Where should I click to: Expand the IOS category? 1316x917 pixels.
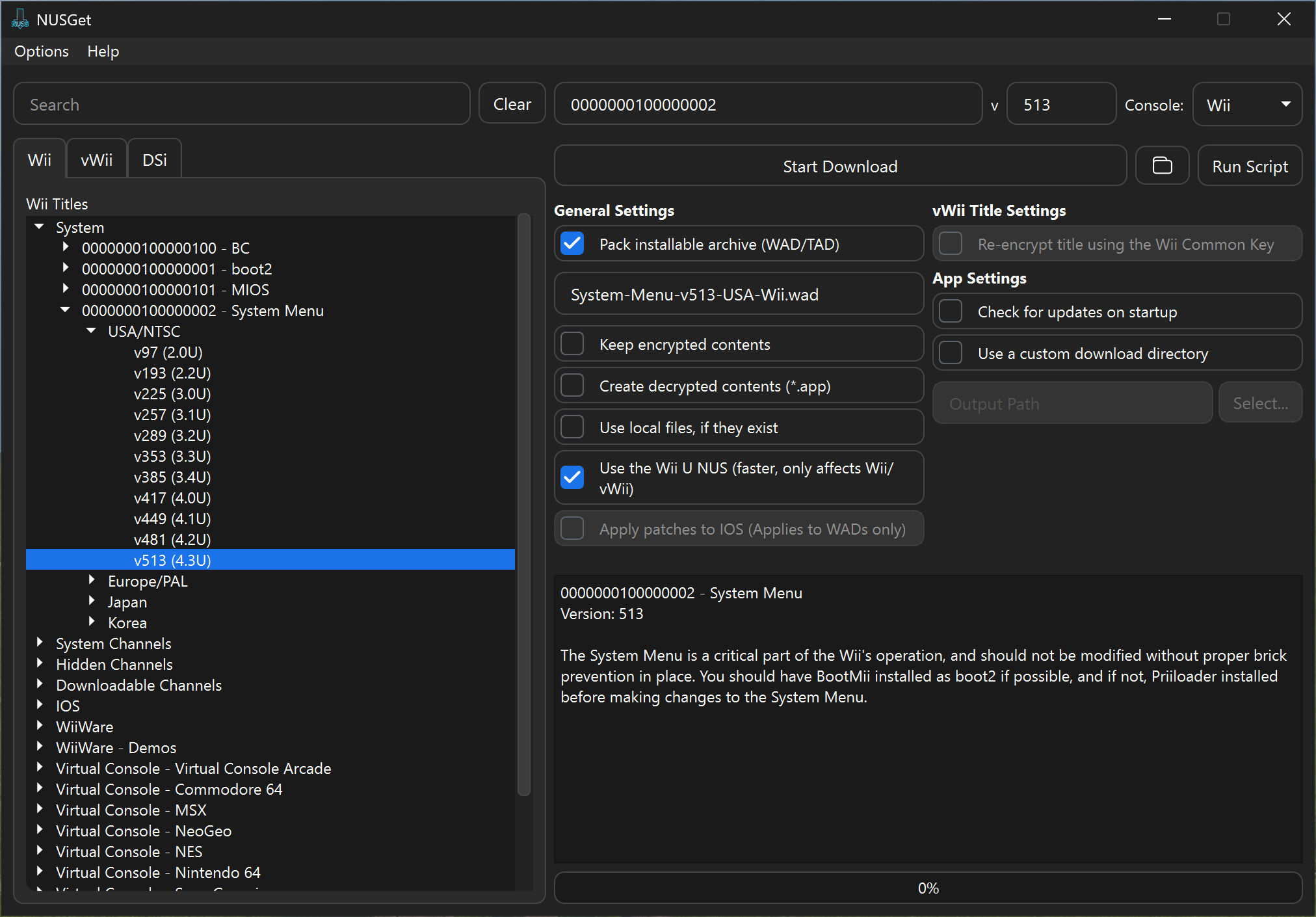pyautogui.click(x=40, y=705)
